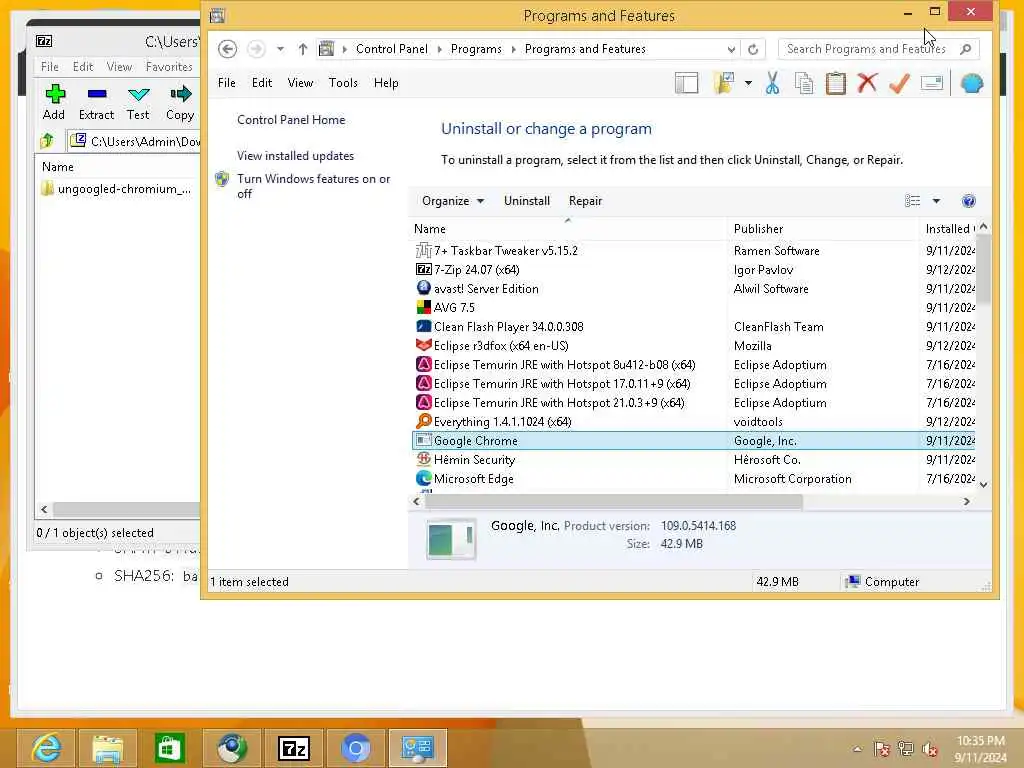Screen dimensions: 1024x768
Task: Select Microsoft Edge entry
Action: (694, 479)
